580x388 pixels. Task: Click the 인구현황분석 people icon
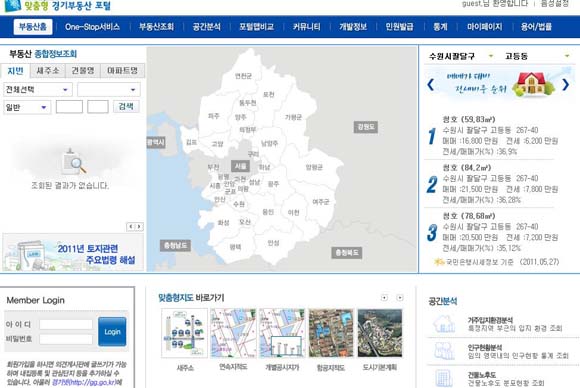(444, 351)
